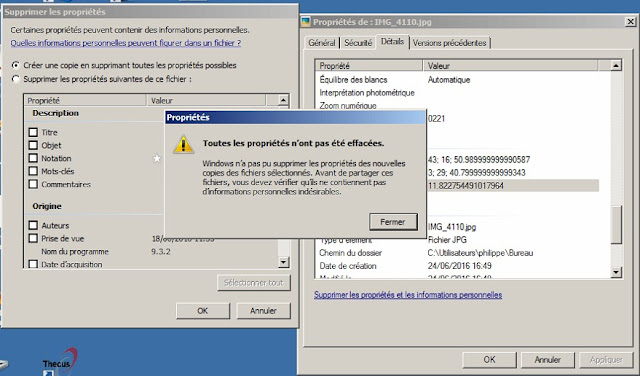Click the 24/06/2016 16:49 creation date value
Screen dimensions: 640x376
tap(460, 266)
